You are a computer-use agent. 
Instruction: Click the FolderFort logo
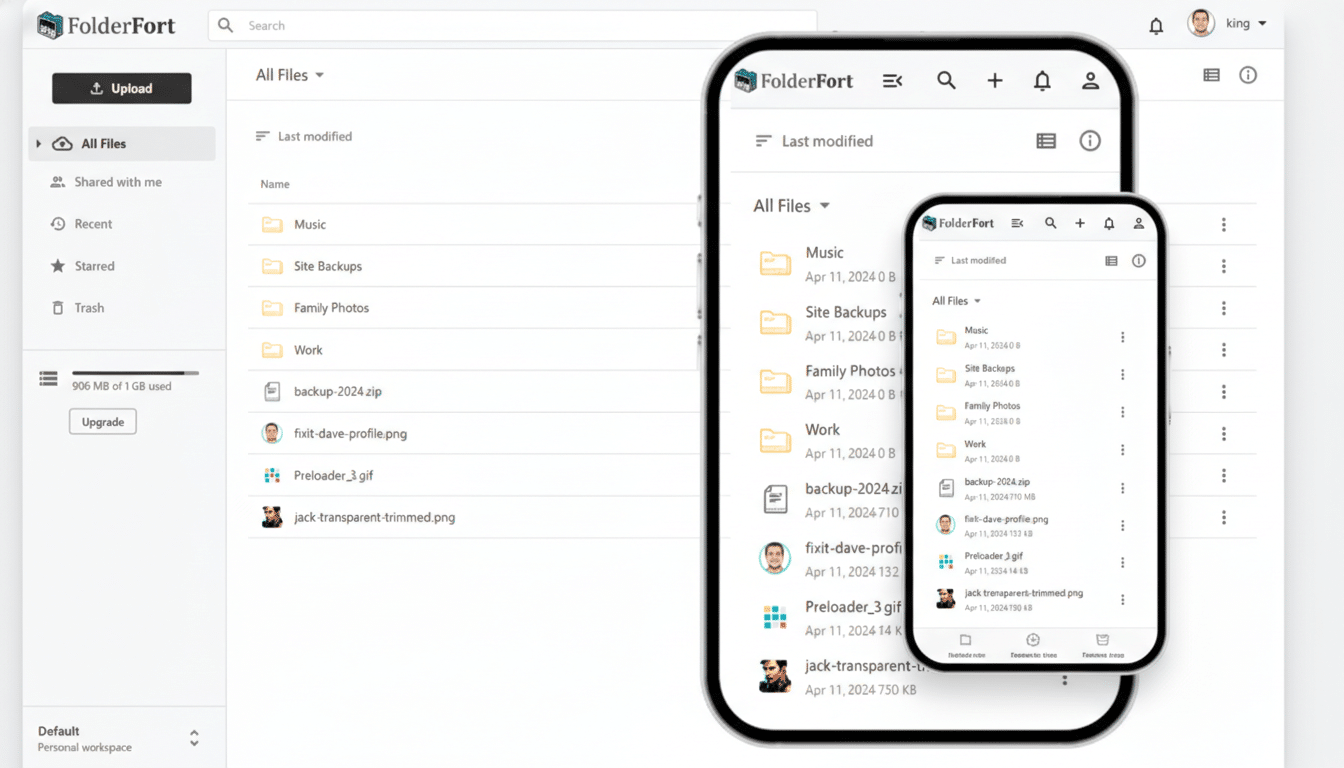[x=105, y=24]
